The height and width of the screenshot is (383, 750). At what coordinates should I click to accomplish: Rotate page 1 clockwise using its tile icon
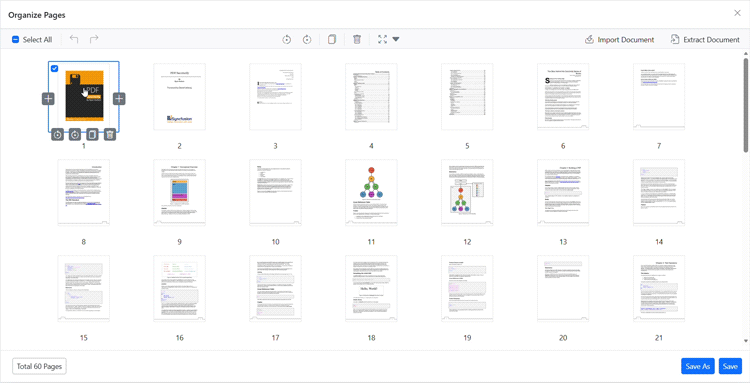pyautogui.click(x=75, y=135)
